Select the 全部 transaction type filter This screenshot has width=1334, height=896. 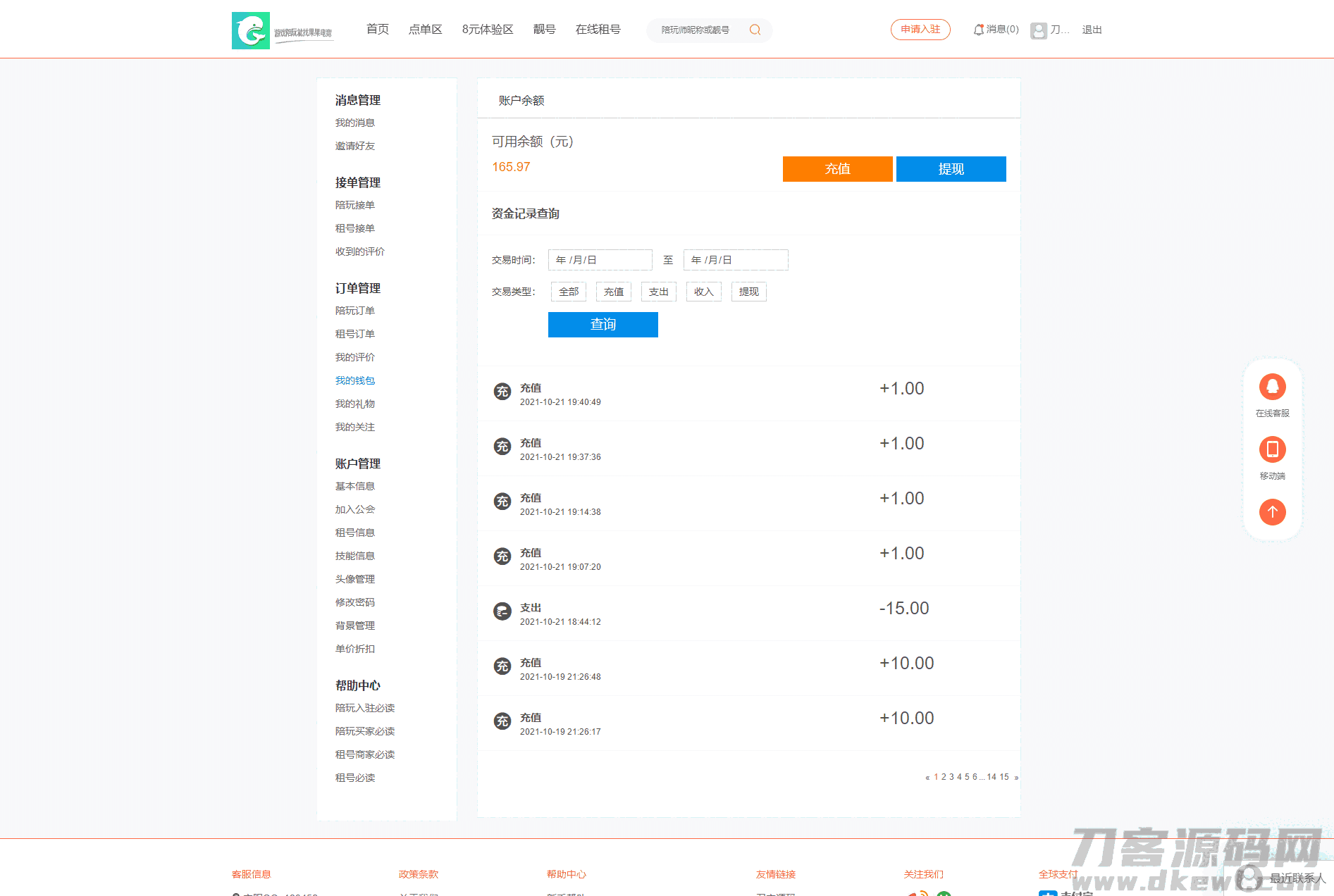point(568,292)
